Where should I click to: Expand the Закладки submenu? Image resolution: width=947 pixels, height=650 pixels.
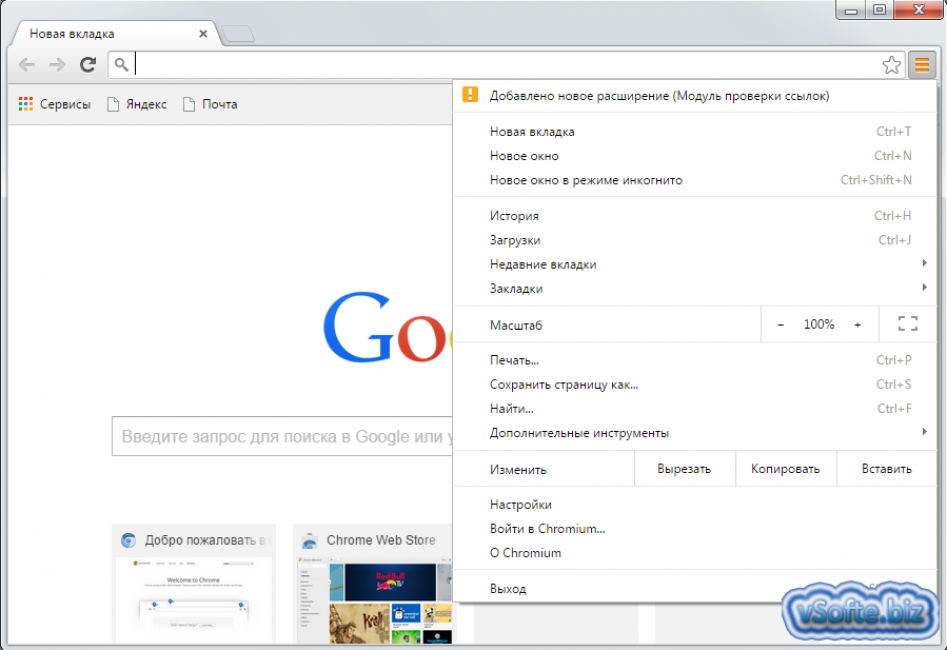[695, 288]
